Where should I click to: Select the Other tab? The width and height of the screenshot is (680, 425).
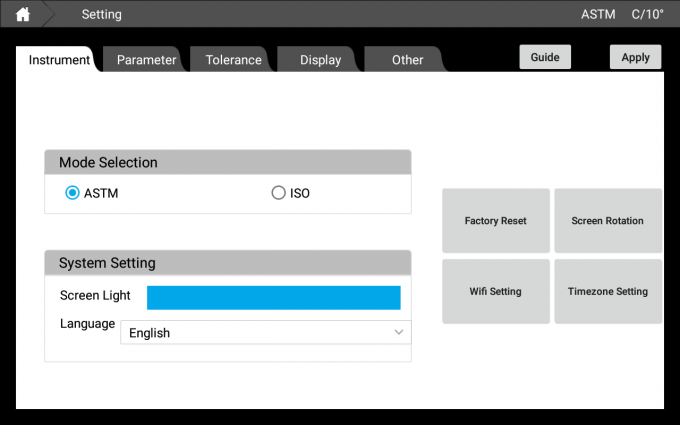click(x=407, y=60)
